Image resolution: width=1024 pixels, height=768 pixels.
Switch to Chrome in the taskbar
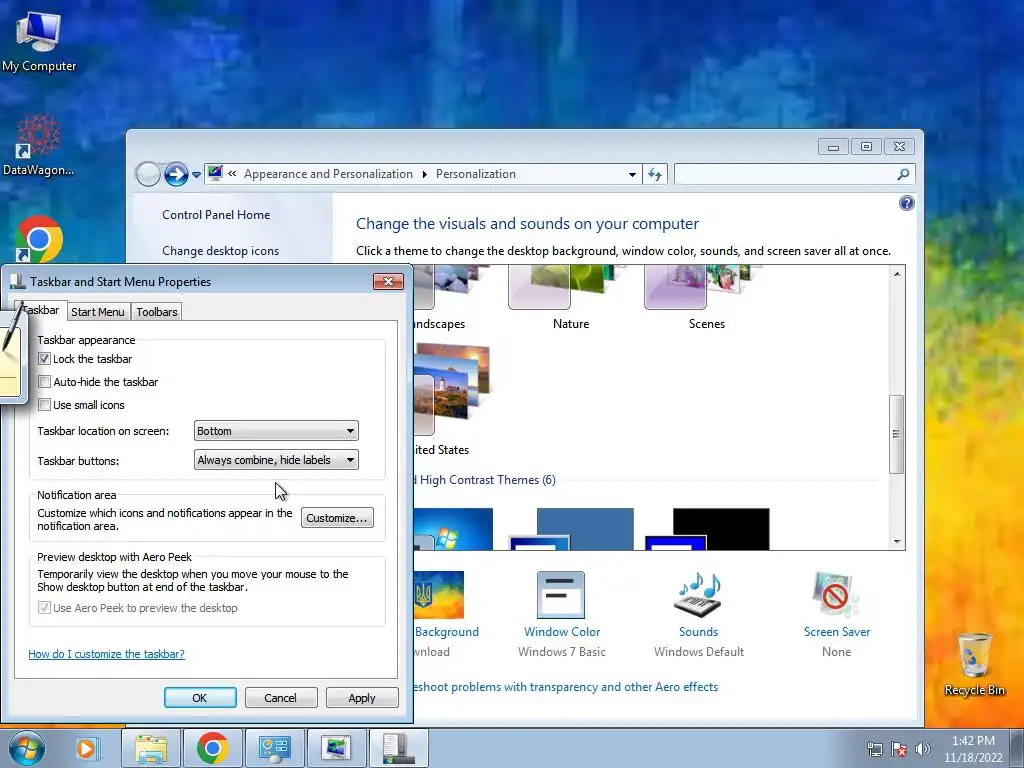[x=213, y=748]
